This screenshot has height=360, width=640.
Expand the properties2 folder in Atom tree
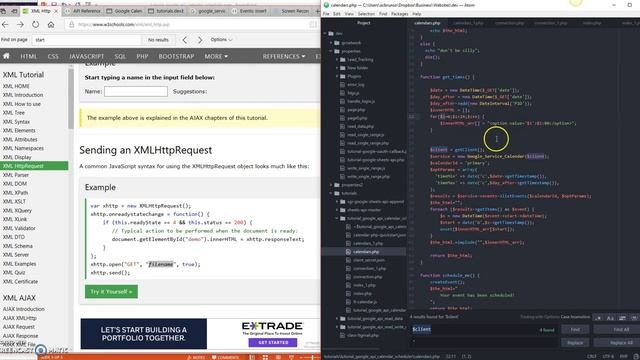point(331,185)
